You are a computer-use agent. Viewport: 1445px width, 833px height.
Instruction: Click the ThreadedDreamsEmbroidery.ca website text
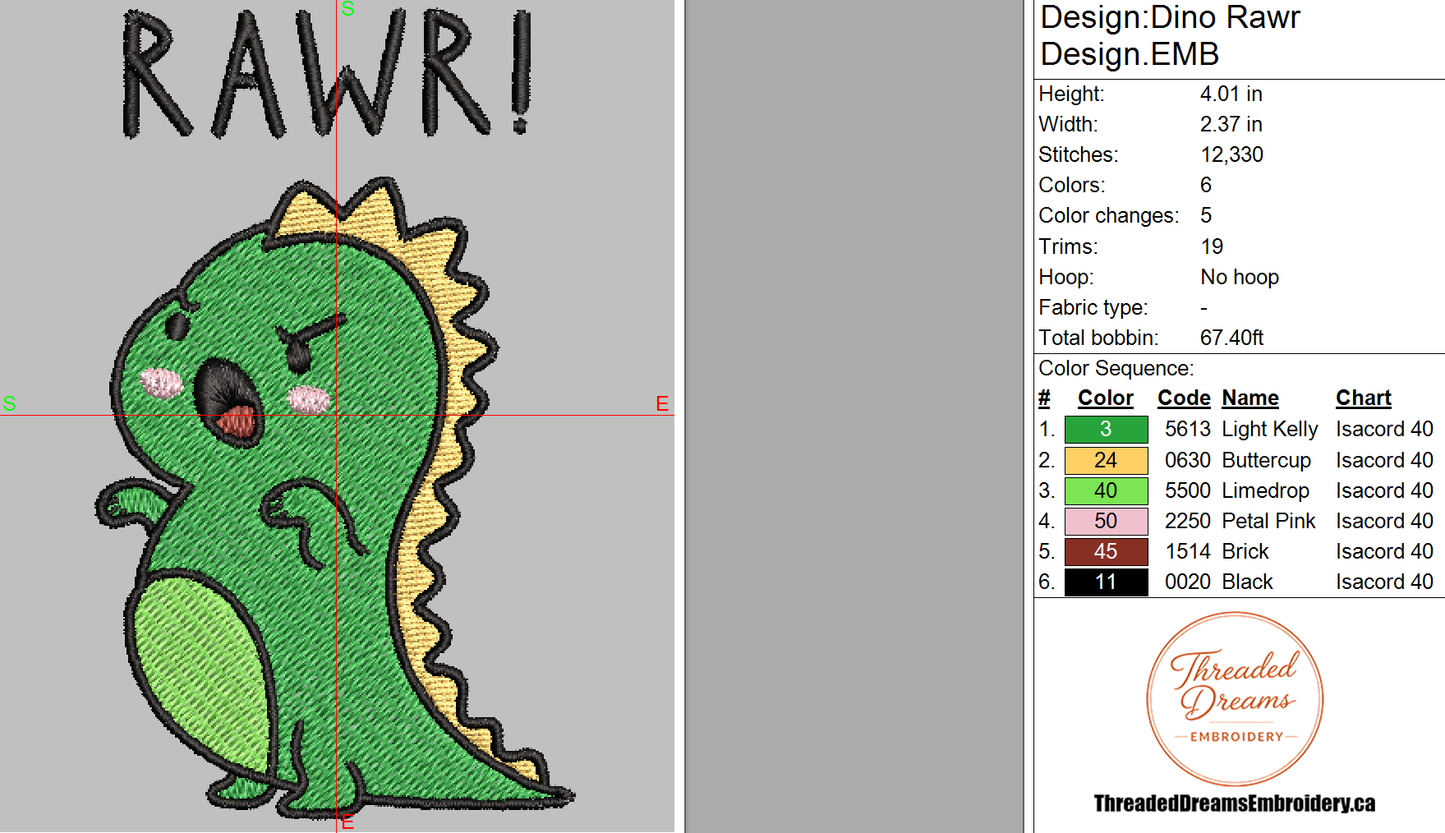(1235, 803)
